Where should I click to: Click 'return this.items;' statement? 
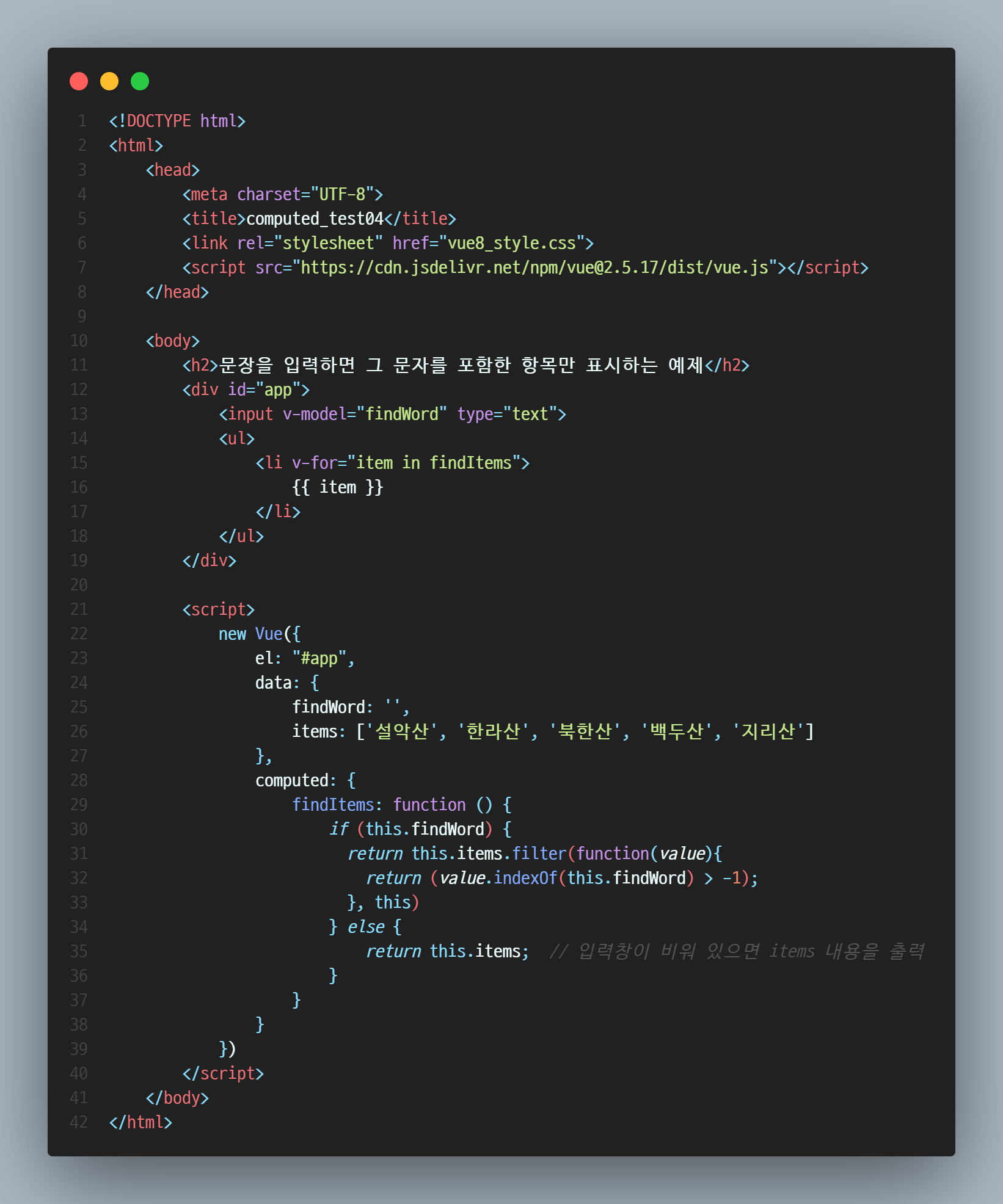pos(448,951)
